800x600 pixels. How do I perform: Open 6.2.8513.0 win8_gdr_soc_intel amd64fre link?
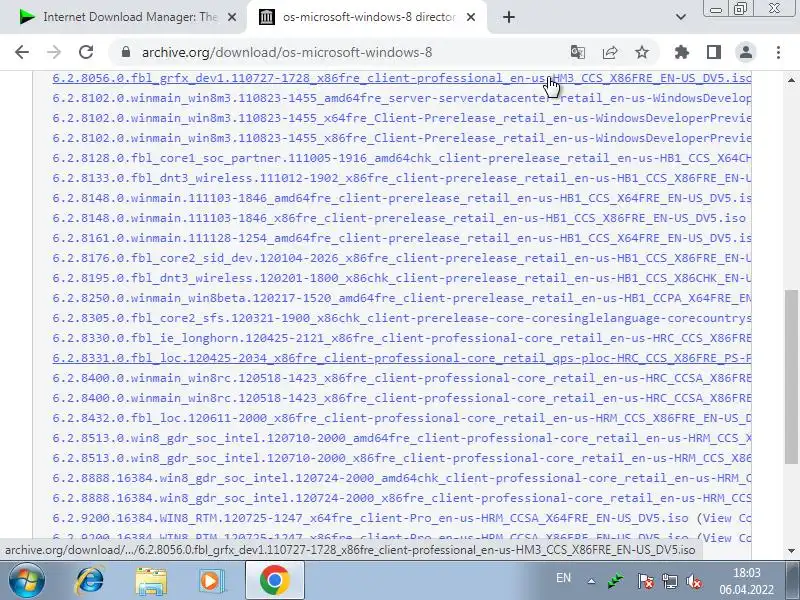(402, 438)
